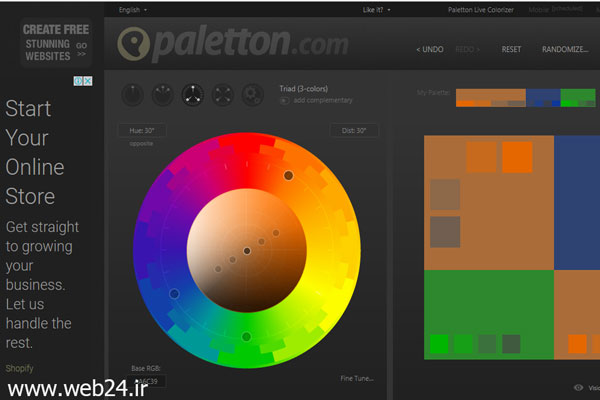Click the Paletton logo icon
This screenshot has height=400, width=600.
[x=133, y=44]
